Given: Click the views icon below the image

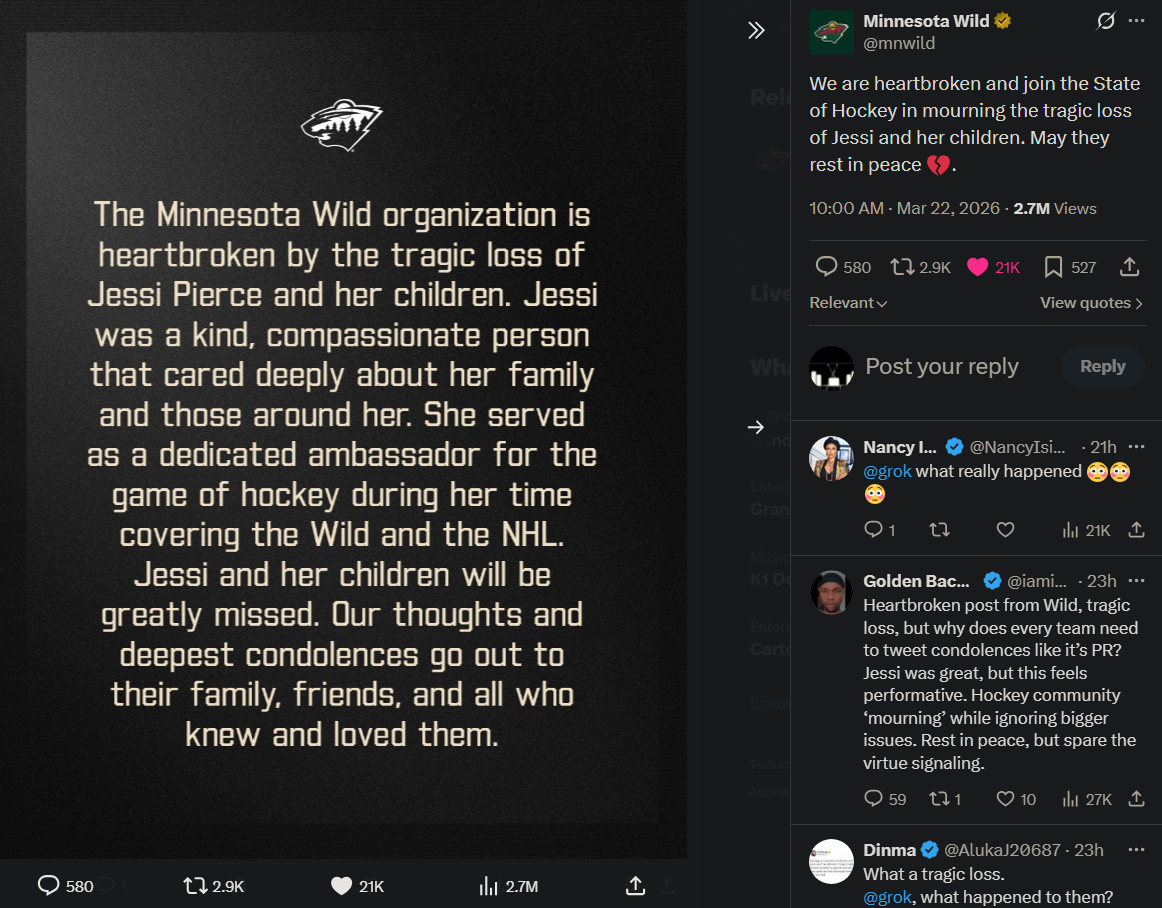Looking at the screenshot, I should (490, 886).
